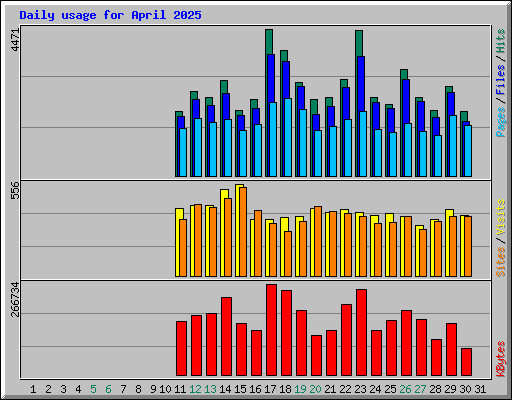Click the red KBytes bar for day 30

point(466,362)
